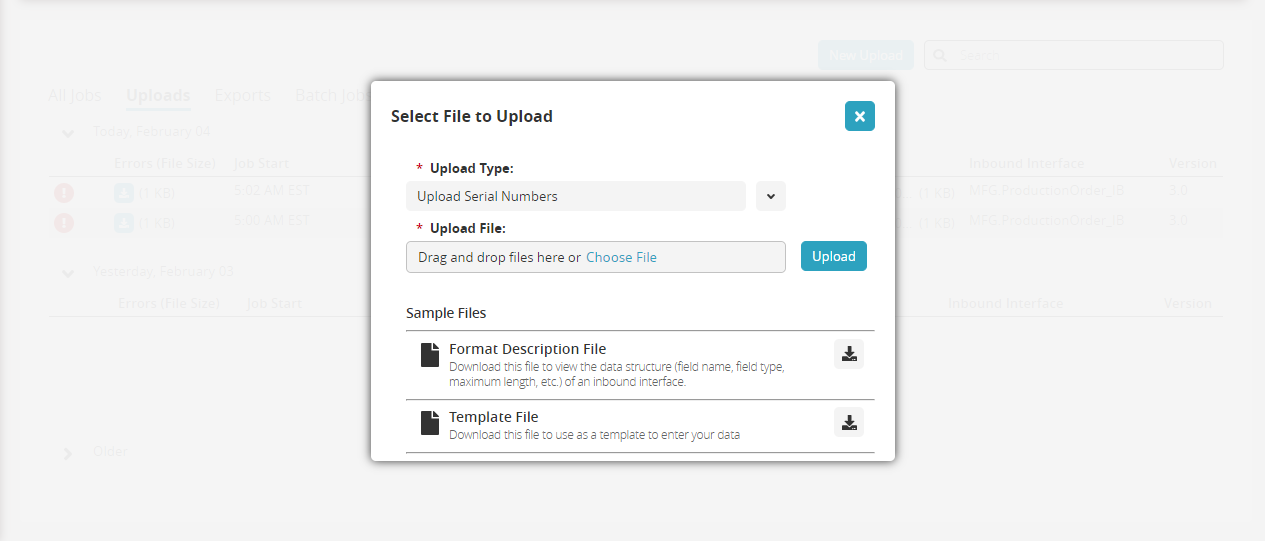
Task: Collapse the Yesterday, February 03 group
Action: (x=68, y=273)
